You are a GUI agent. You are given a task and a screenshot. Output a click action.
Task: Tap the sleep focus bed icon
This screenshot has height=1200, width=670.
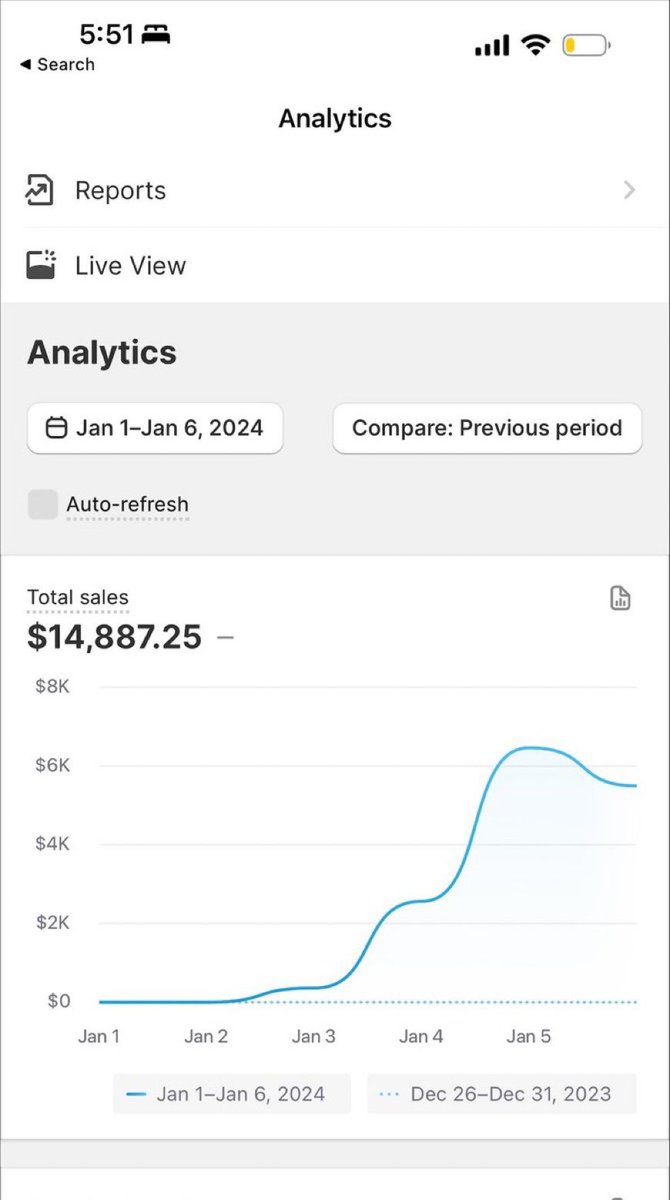click(x=155, y=35)
